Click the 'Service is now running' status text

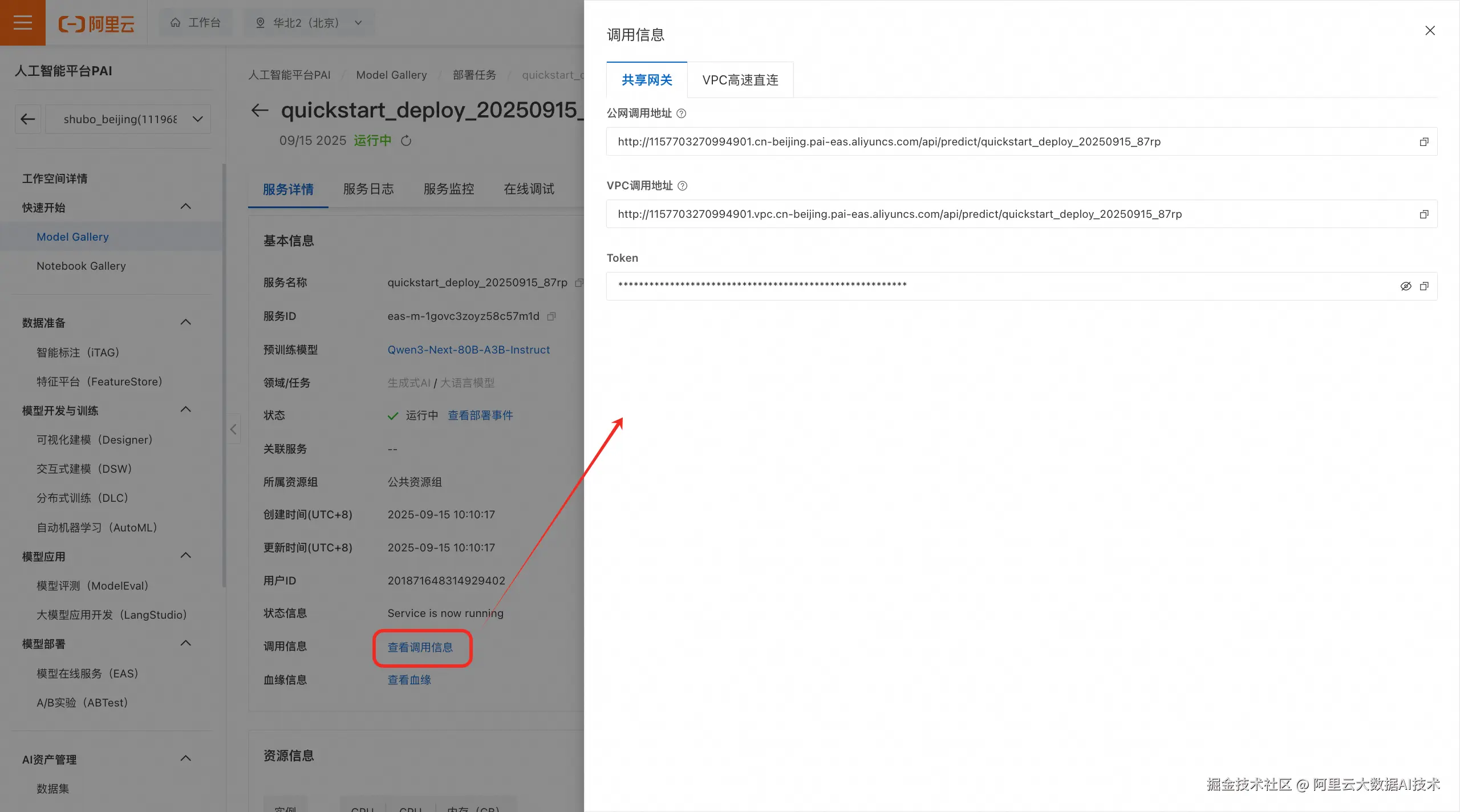tap(445, 614)
